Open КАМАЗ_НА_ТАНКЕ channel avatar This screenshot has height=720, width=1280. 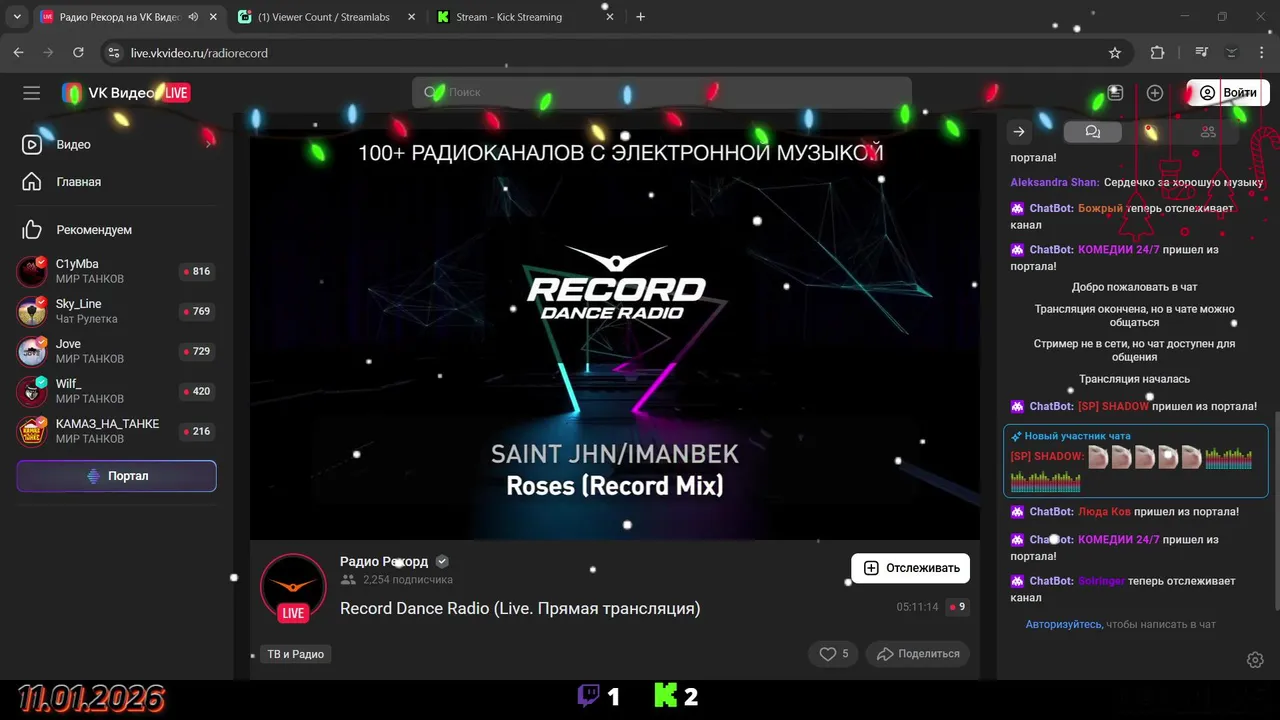pyautogui.click(x=32, y=431)
